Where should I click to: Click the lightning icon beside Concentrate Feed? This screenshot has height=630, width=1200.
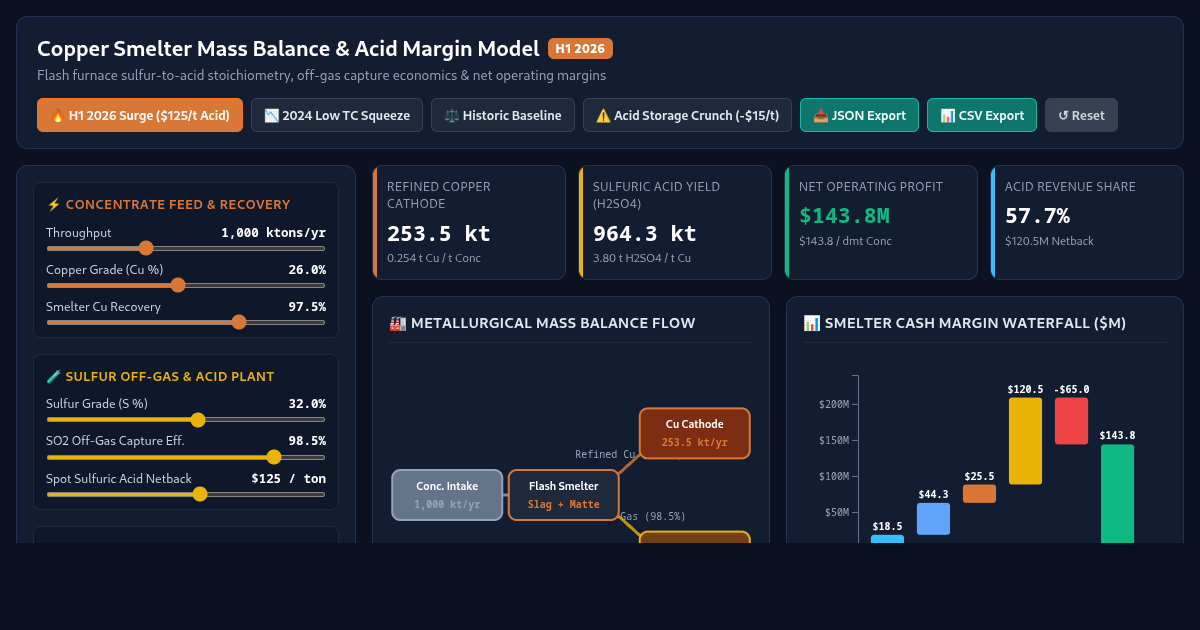[x=54, y=204]
